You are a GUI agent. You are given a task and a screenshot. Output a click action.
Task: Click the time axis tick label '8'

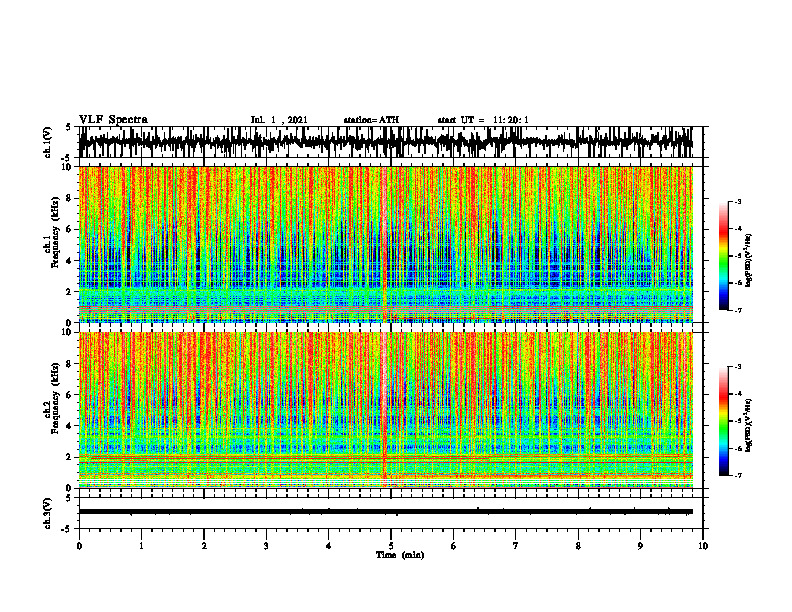pyautogui.click(x=578, y=546)
